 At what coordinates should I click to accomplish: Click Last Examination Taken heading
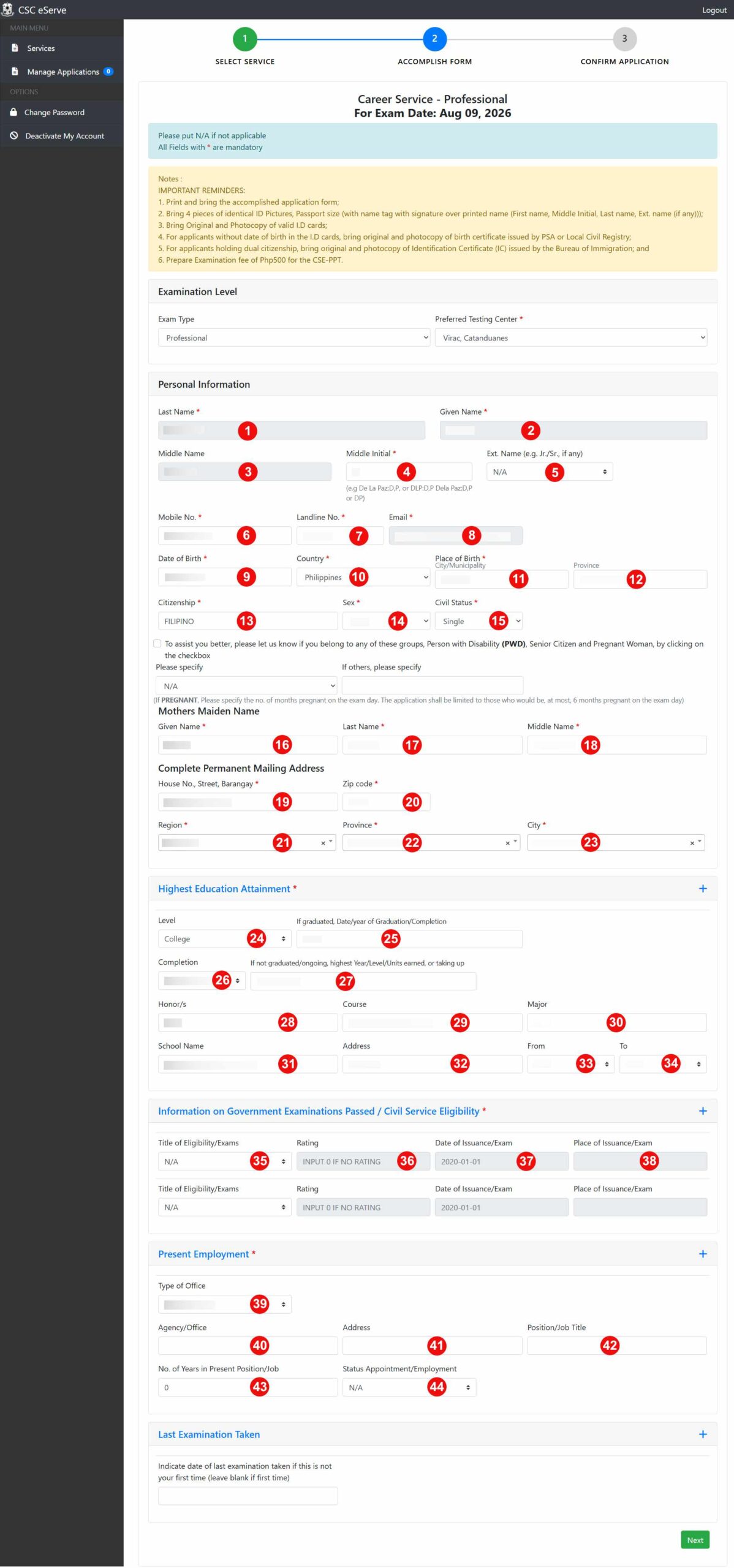click(209, 1434)
